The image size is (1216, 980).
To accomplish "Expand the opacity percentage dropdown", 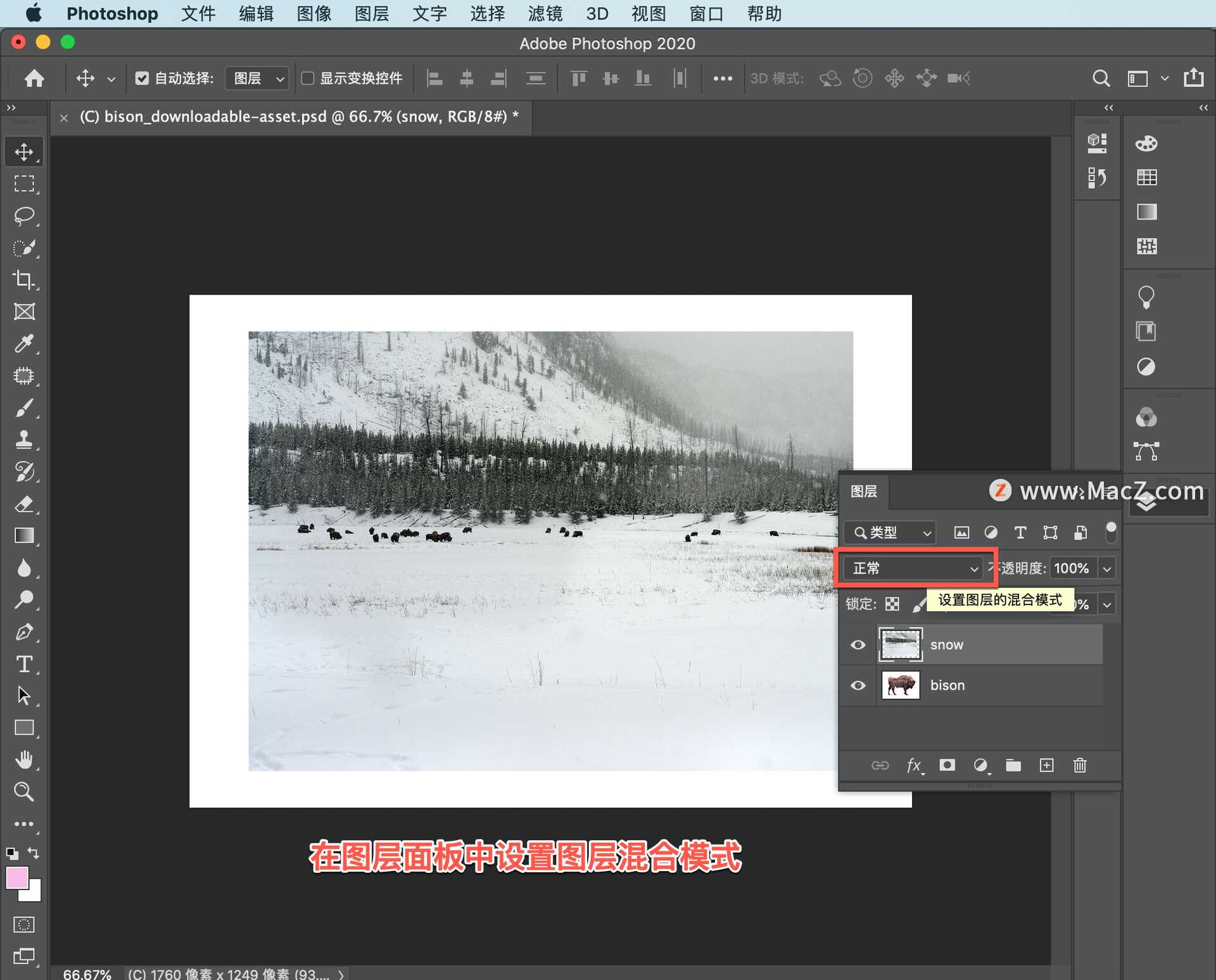I will click(1108, 568).
